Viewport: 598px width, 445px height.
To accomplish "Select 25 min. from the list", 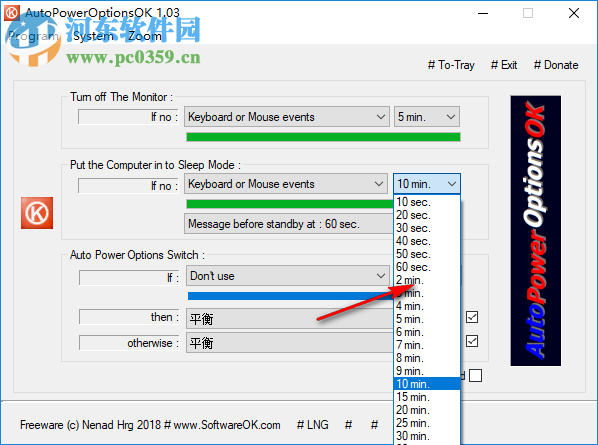I will (x=427, y=423).
